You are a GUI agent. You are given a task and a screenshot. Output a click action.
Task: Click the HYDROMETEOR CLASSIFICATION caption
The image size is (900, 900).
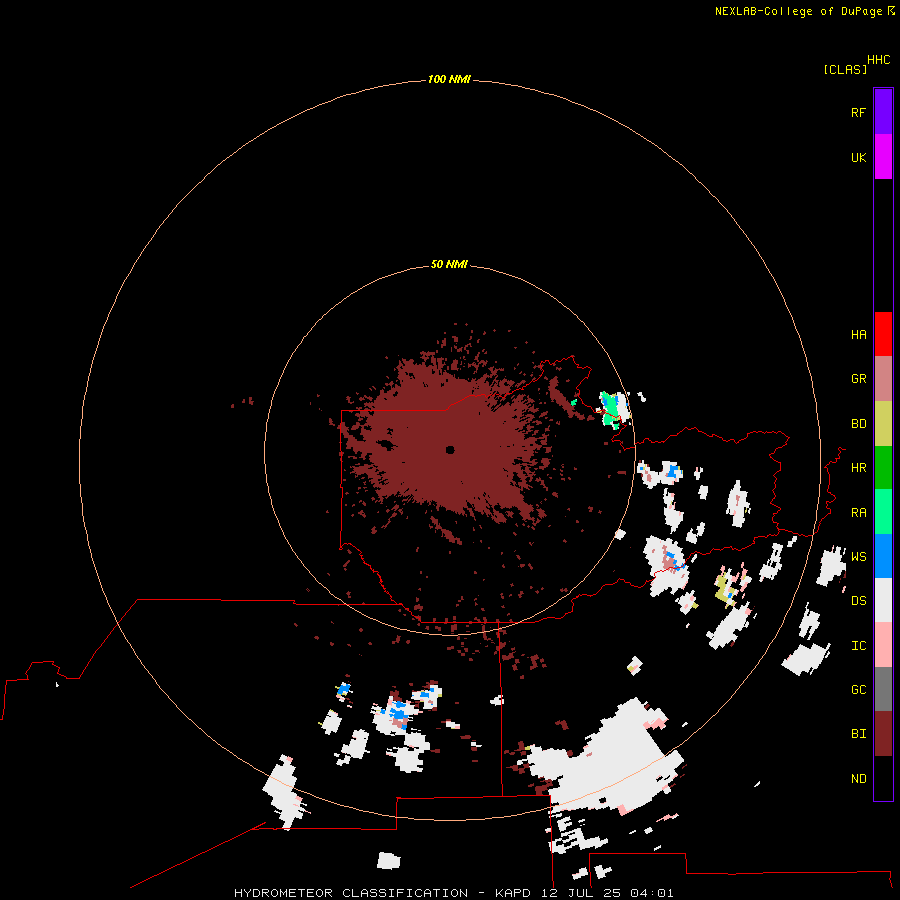(351, 893)
